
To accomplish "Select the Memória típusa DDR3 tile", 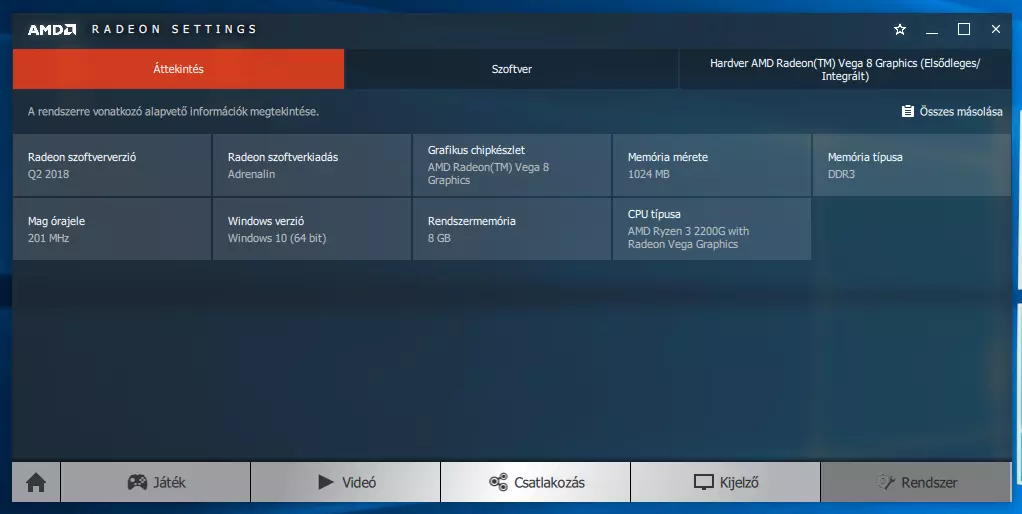I will coord(912,165).
